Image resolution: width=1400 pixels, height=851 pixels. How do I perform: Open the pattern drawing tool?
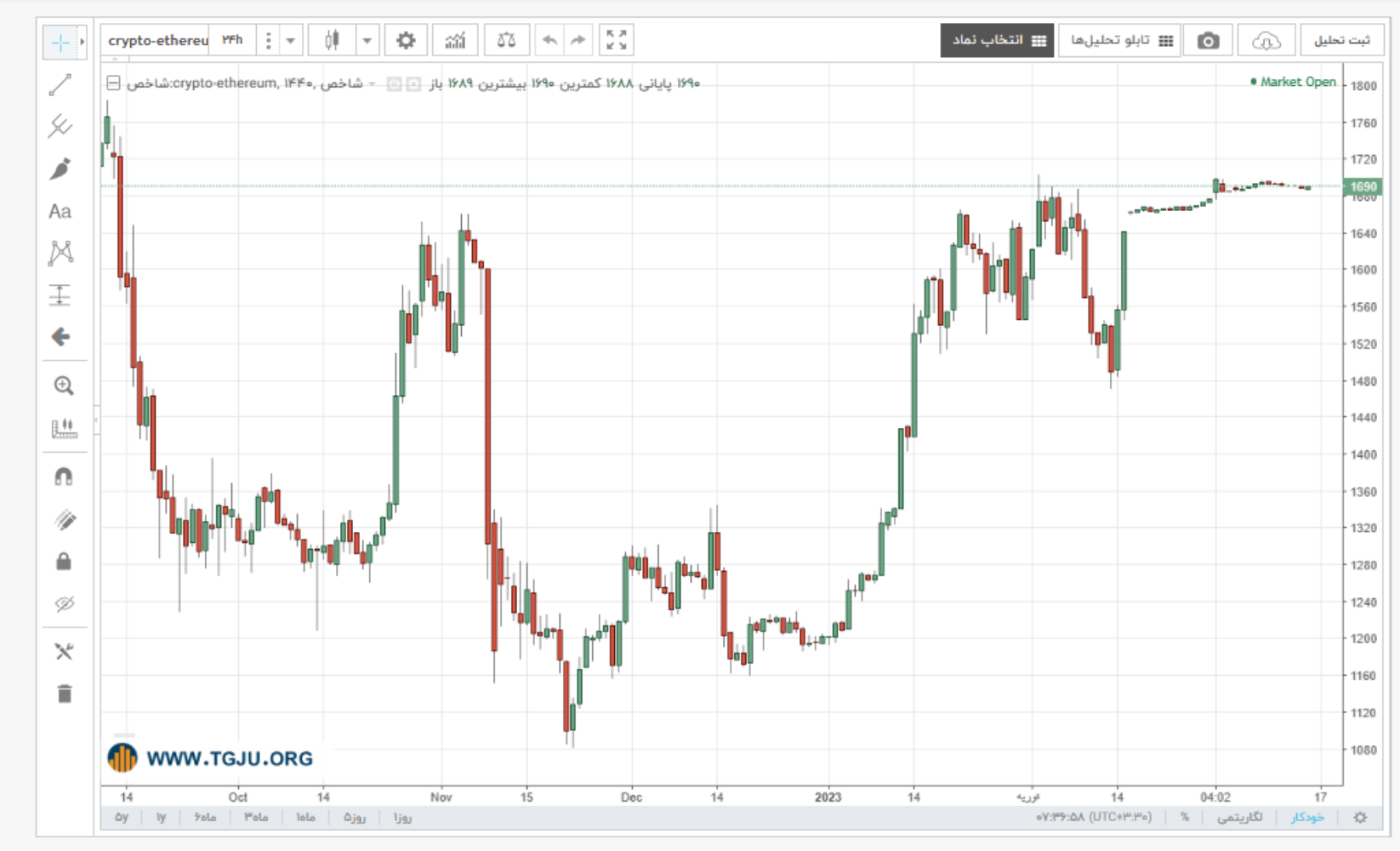click(60, 253)
